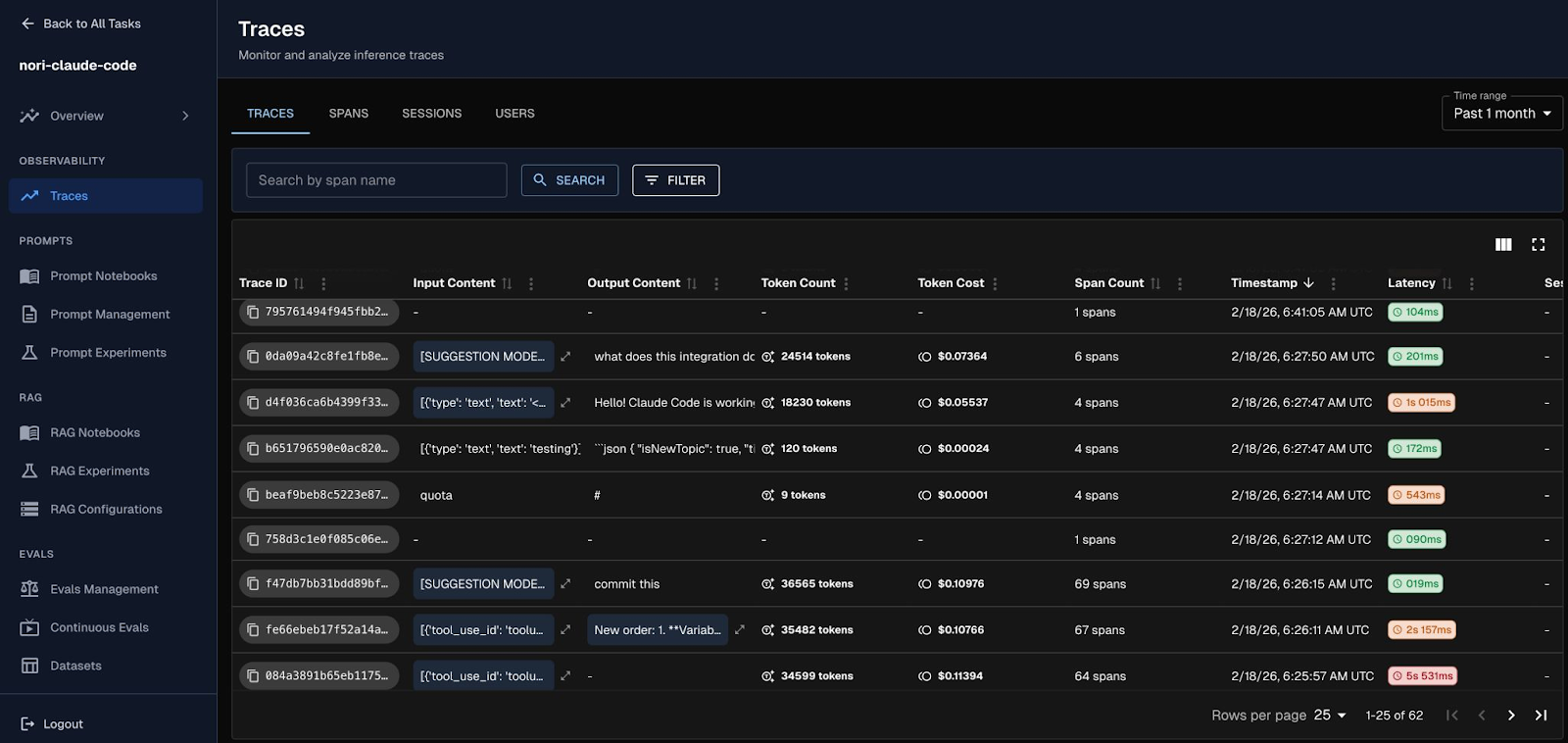
Task: Copy trace ID 084a3891b65eb1175
Action: tap(253, 676)
